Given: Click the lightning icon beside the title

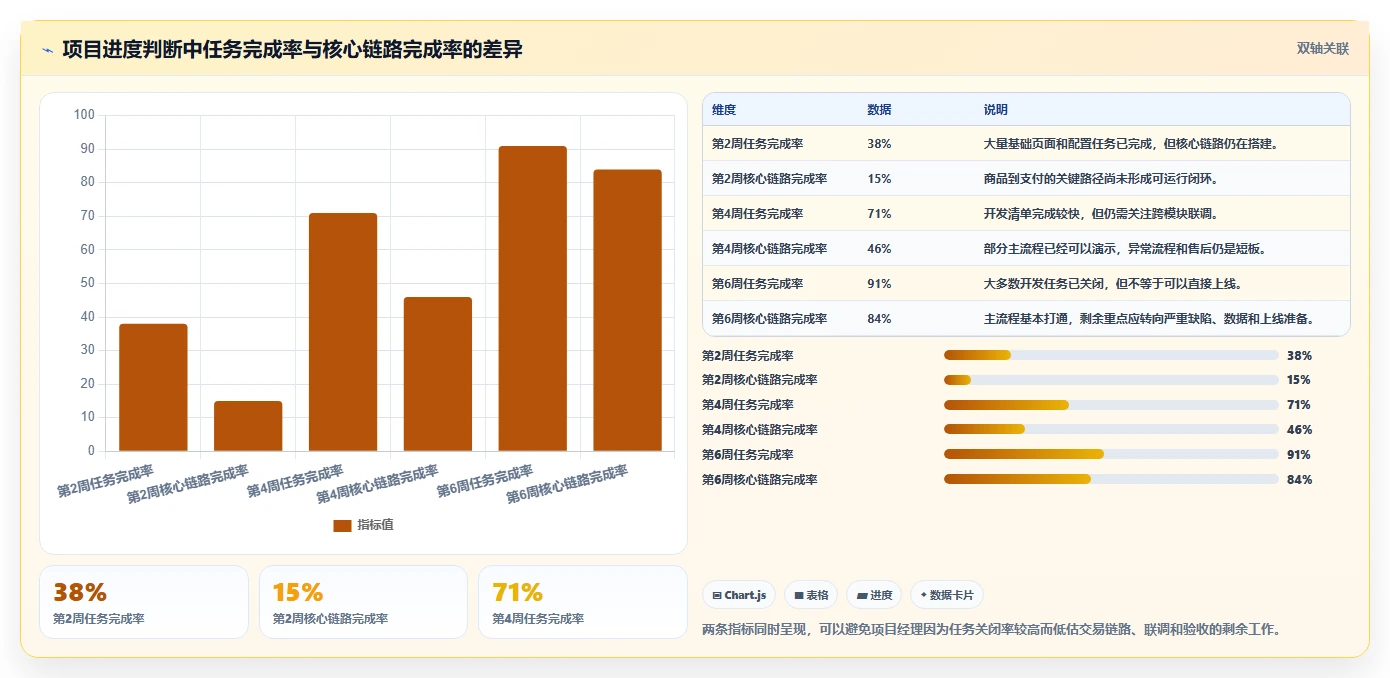Looking at the screenshot, I should point(47,50).
